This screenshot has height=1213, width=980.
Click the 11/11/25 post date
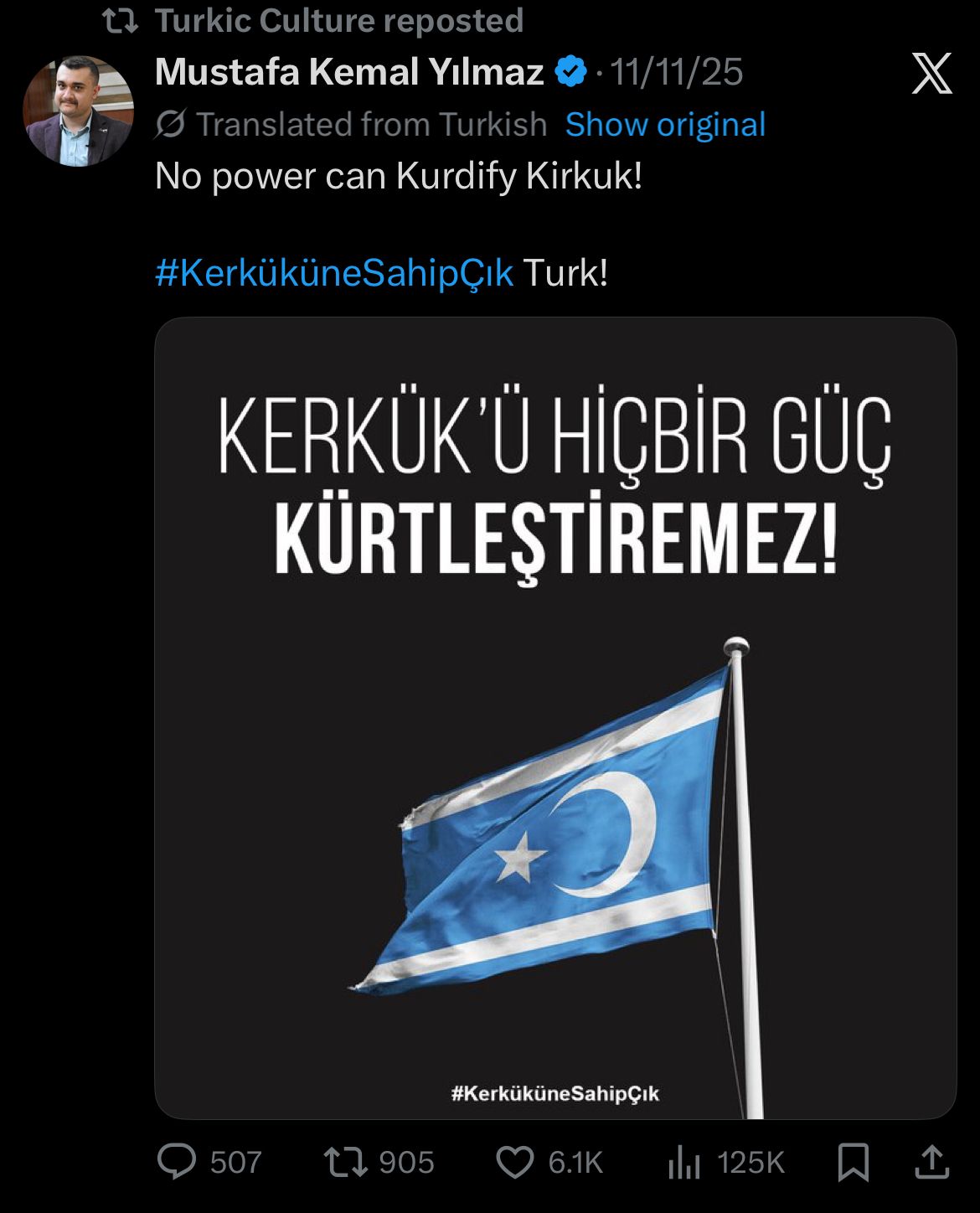[676, 72]
